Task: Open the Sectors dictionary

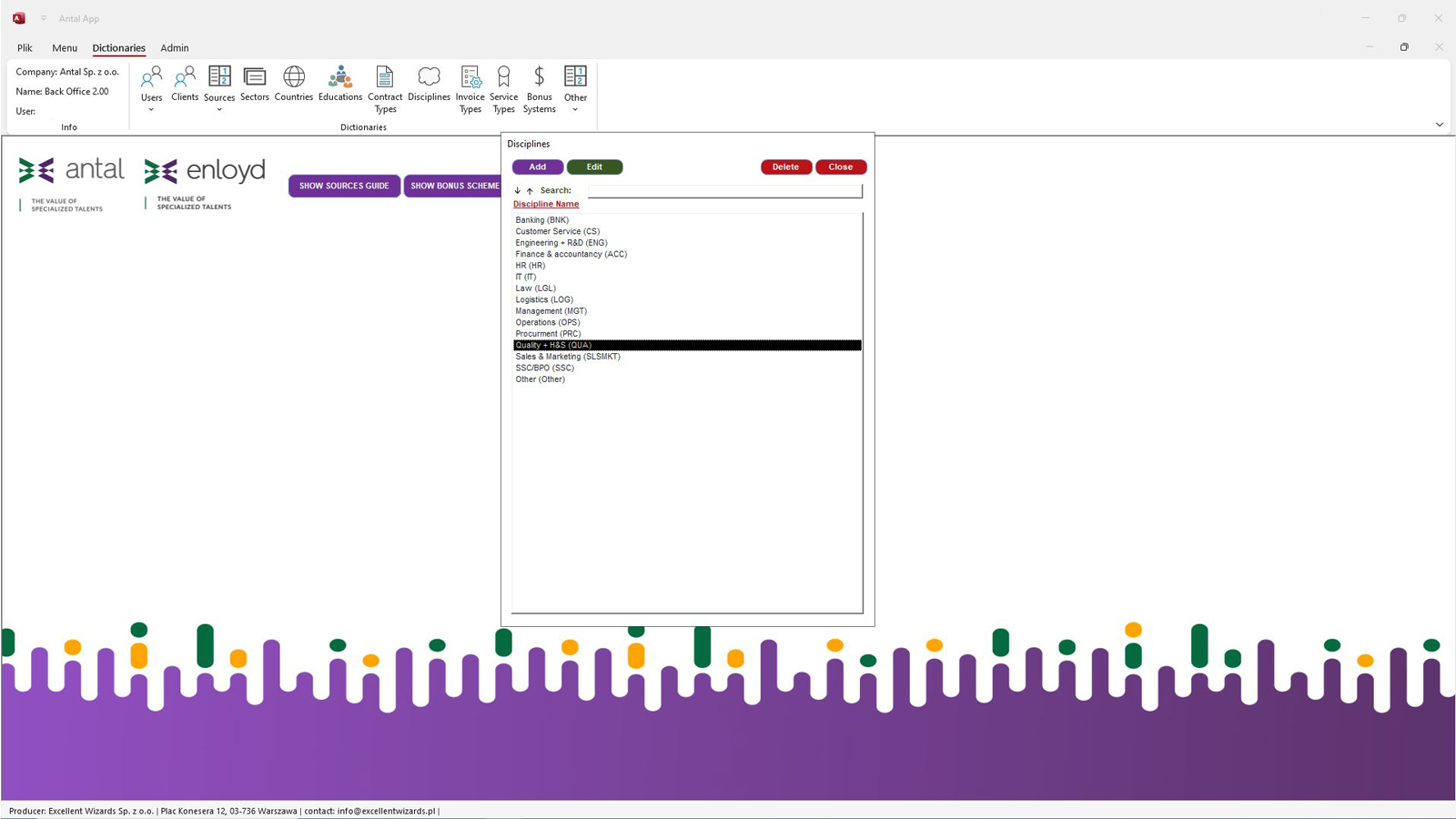Action: point(254,83)
